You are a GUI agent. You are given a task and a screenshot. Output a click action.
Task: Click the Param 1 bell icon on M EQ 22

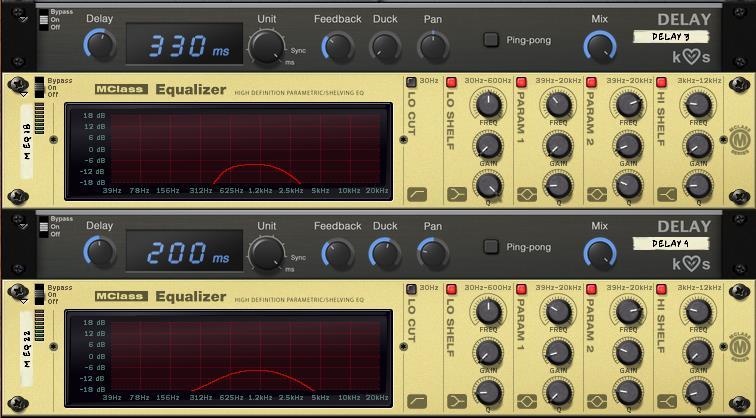(527, 401)
